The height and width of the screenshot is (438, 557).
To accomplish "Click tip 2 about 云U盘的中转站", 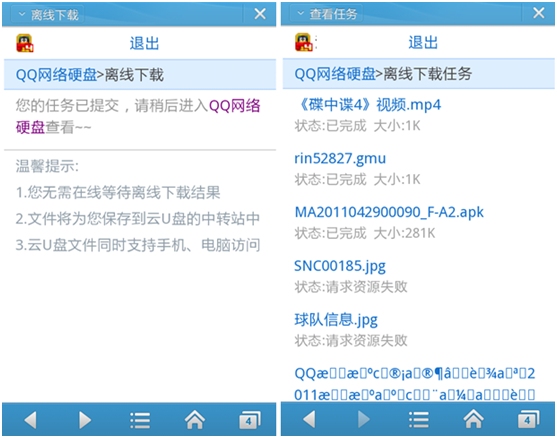I will point(138,218).
